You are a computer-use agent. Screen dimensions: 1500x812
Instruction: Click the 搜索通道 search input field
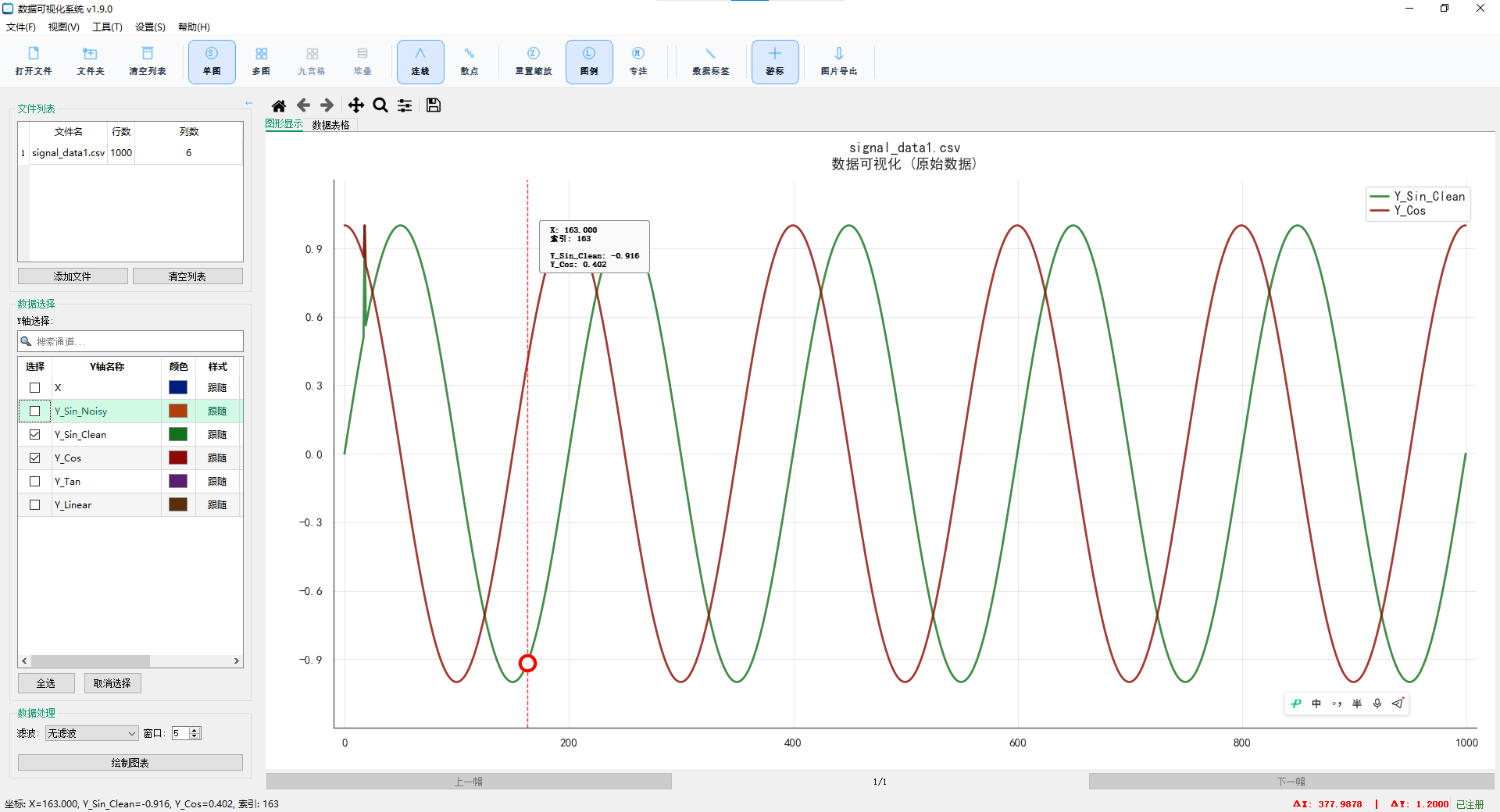(x=130, y=341)
